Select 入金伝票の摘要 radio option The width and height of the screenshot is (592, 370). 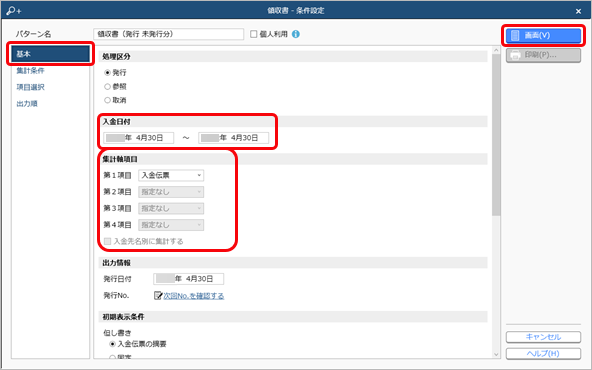113,344
